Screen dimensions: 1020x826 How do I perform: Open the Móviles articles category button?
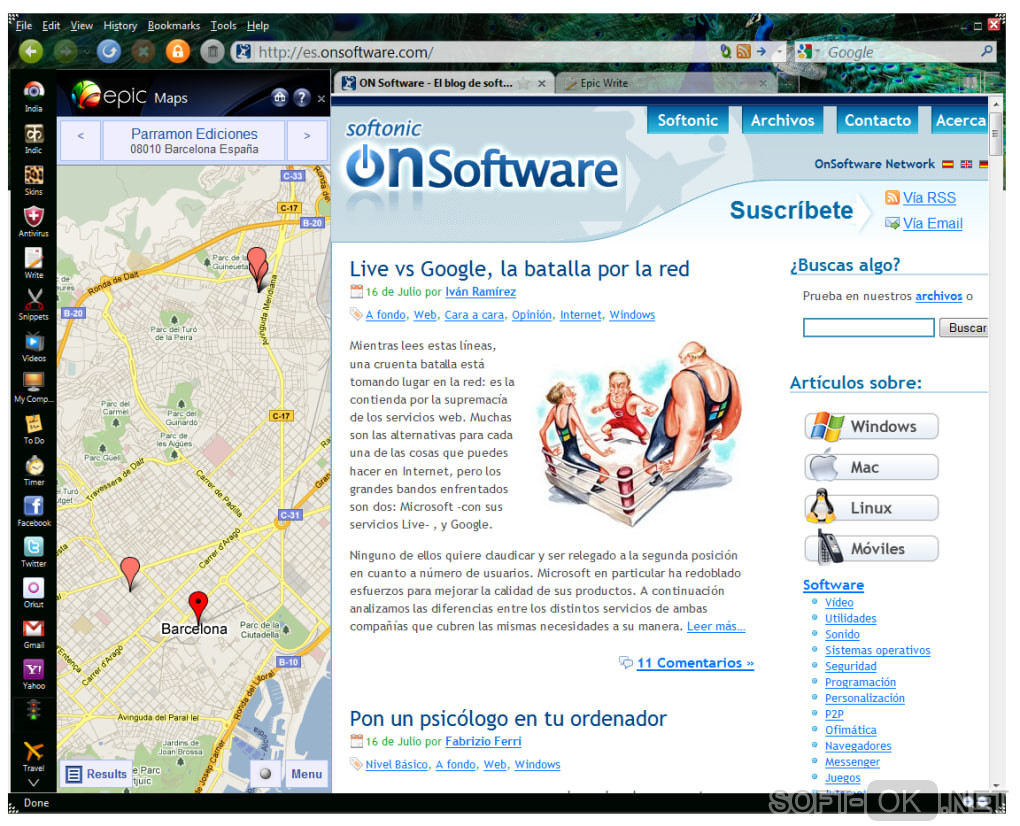point(871,549)
